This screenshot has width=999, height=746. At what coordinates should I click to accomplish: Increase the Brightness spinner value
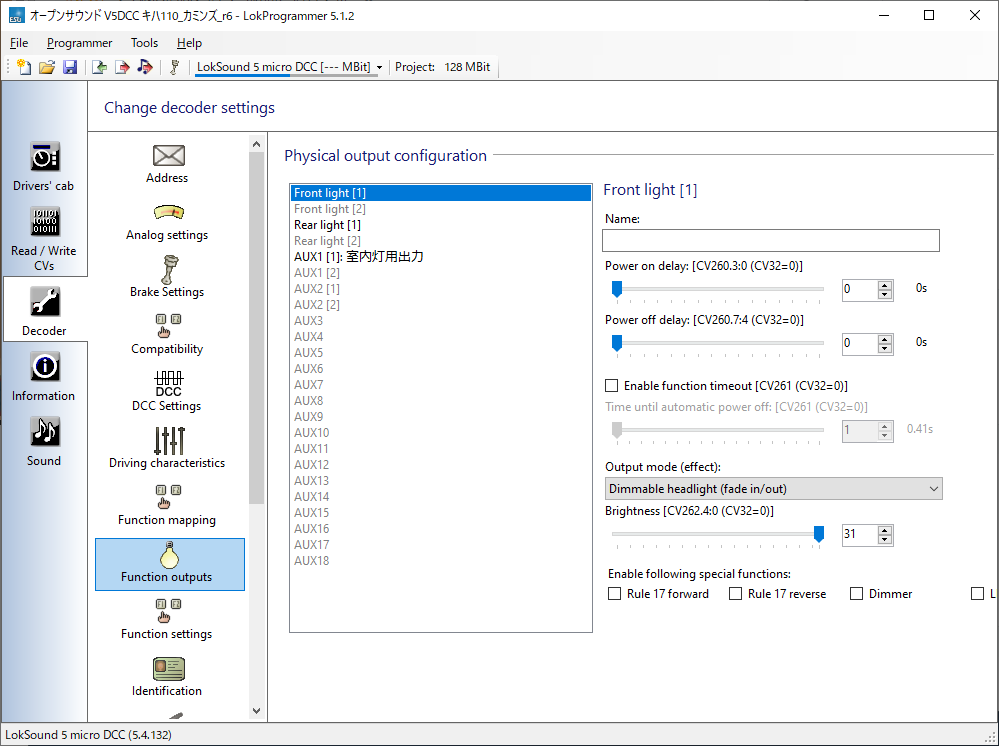[884, 530]
